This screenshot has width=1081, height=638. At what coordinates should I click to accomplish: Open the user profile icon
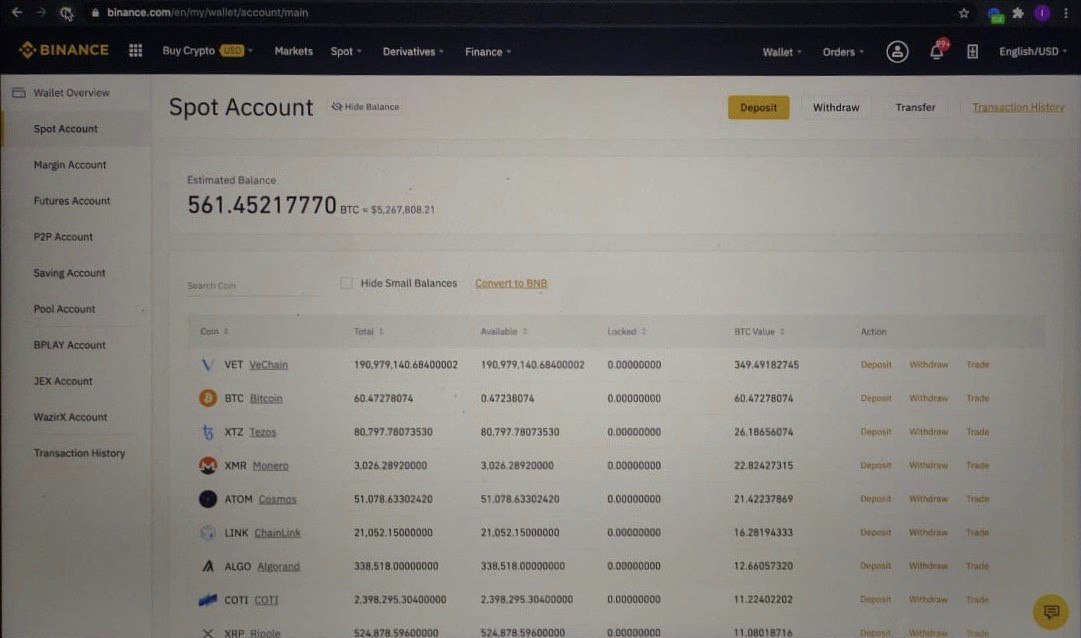click(897, 51)
